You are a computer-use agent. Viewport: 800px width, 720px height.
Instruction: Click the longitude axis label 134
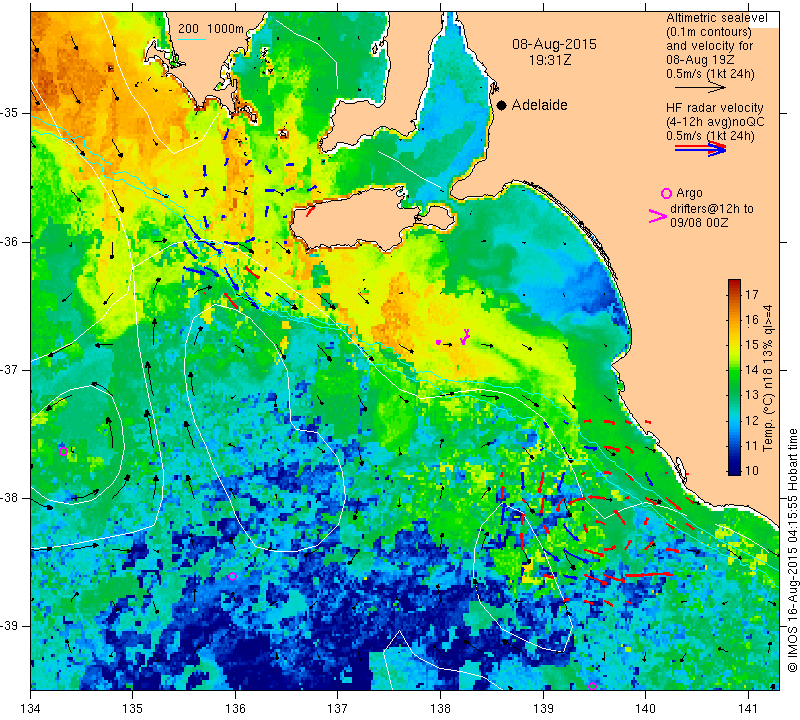coord(31,708)
